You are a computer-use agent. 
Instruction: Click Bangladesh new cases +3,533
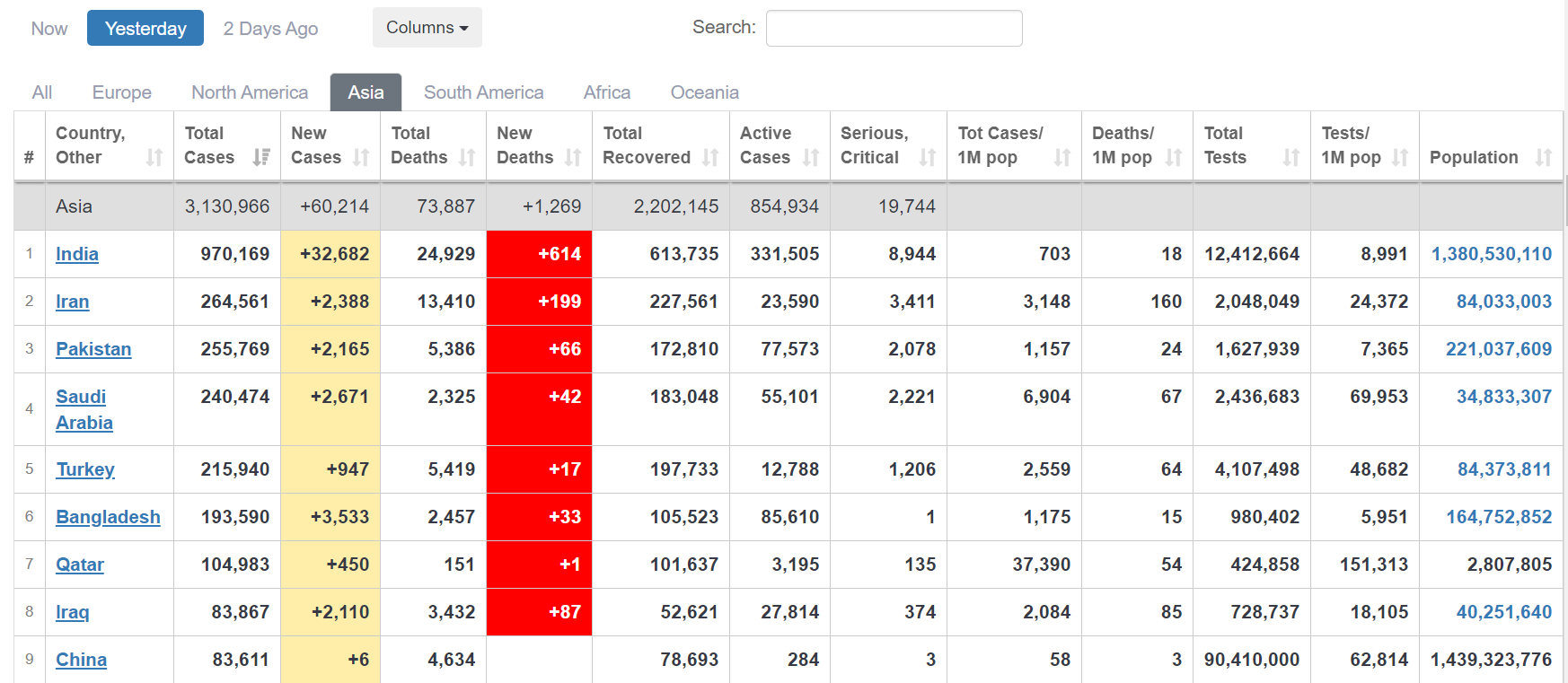[x=330, y=517]
